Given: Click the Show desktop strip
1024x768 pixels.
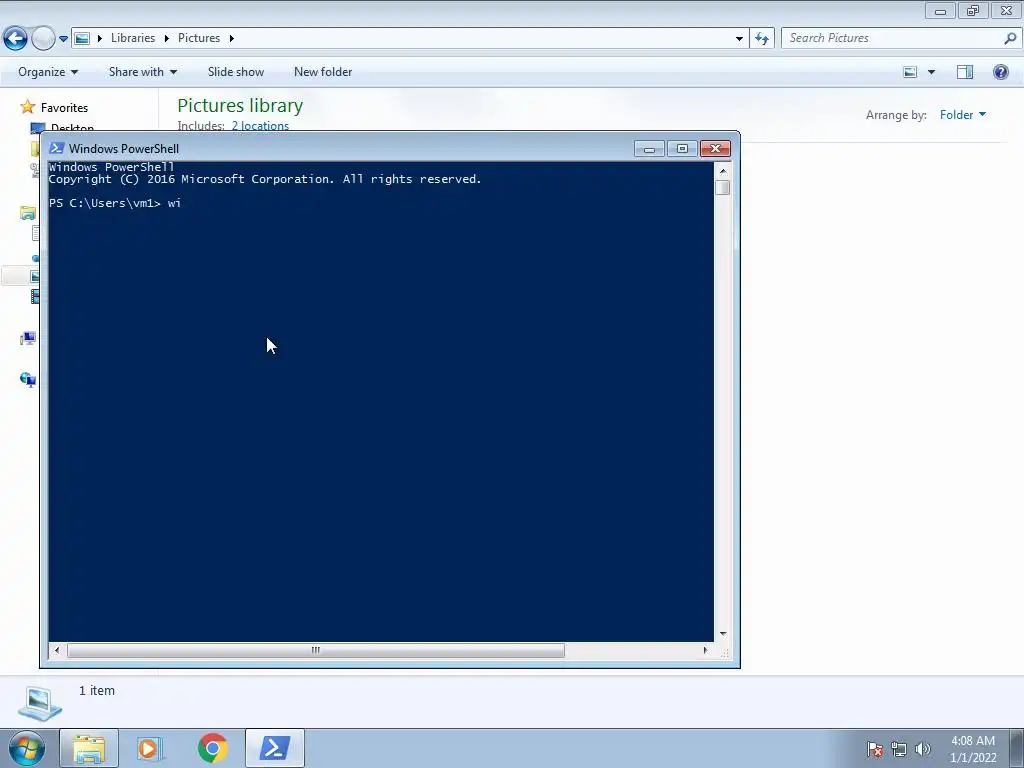Looking at the screenshot, I should click(1016, 748).
